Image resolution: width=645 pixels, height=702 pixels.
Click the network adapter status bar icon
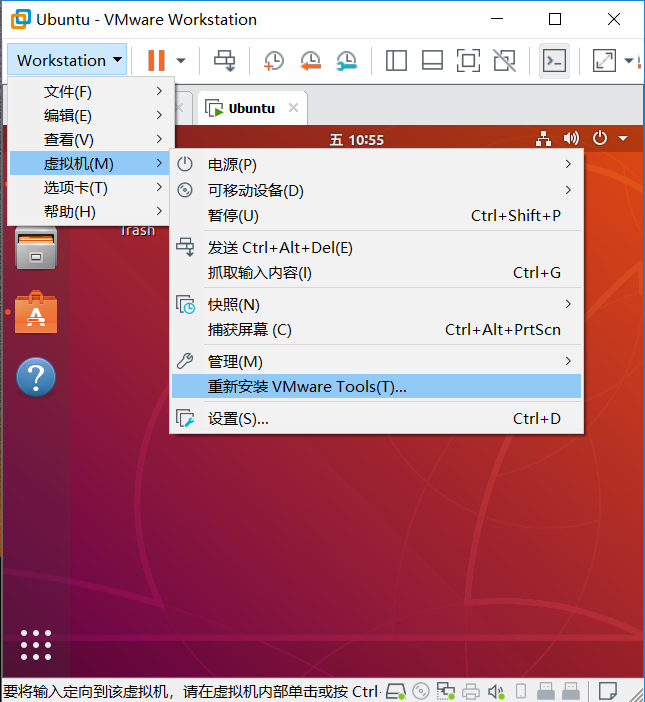[x=446, y=691]
